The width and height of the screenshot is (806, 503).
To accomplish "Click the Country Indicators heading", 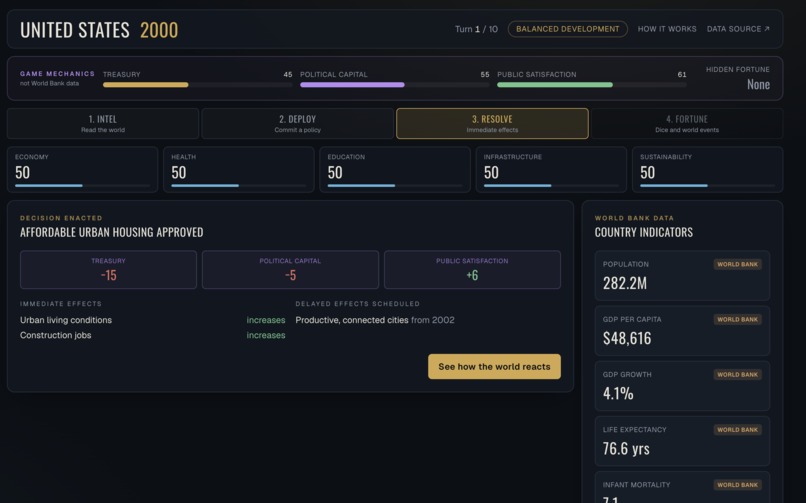I will coord(644,232).
